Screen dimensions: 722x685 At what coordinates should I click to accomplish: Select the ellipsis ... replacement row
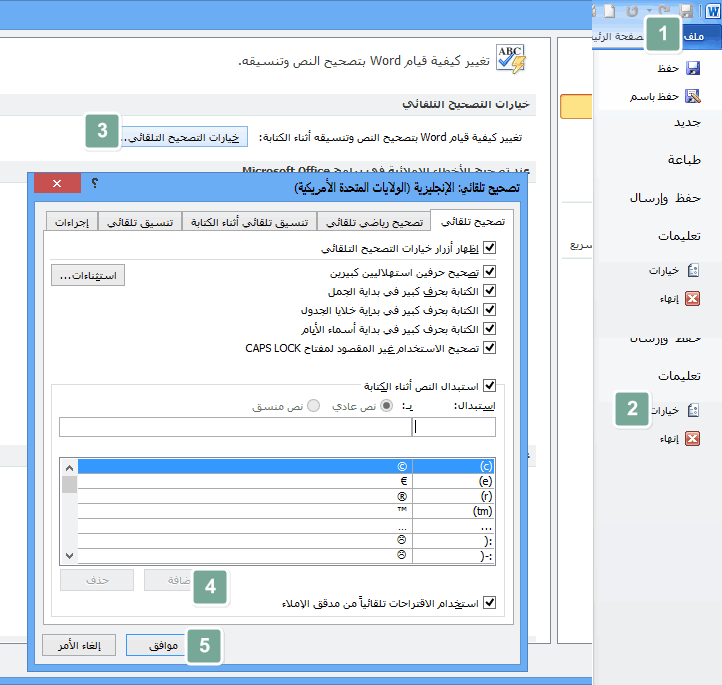(x=286, y=526)
